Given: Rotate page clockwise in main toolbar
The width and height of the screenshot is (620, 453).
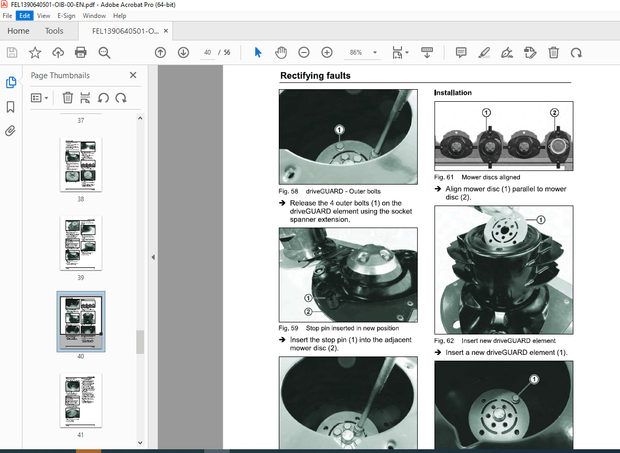Looking at the screenshot, I should pos(576,53).
